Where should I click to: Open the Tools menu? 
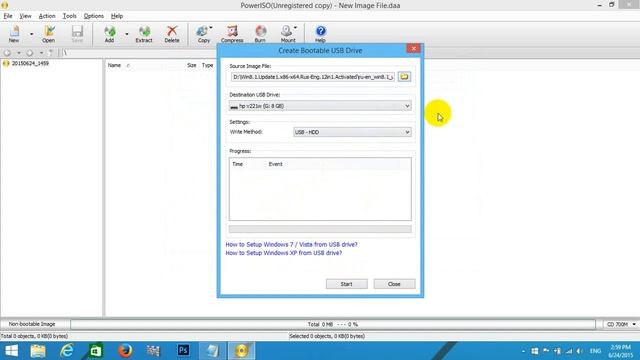(69, 16)
